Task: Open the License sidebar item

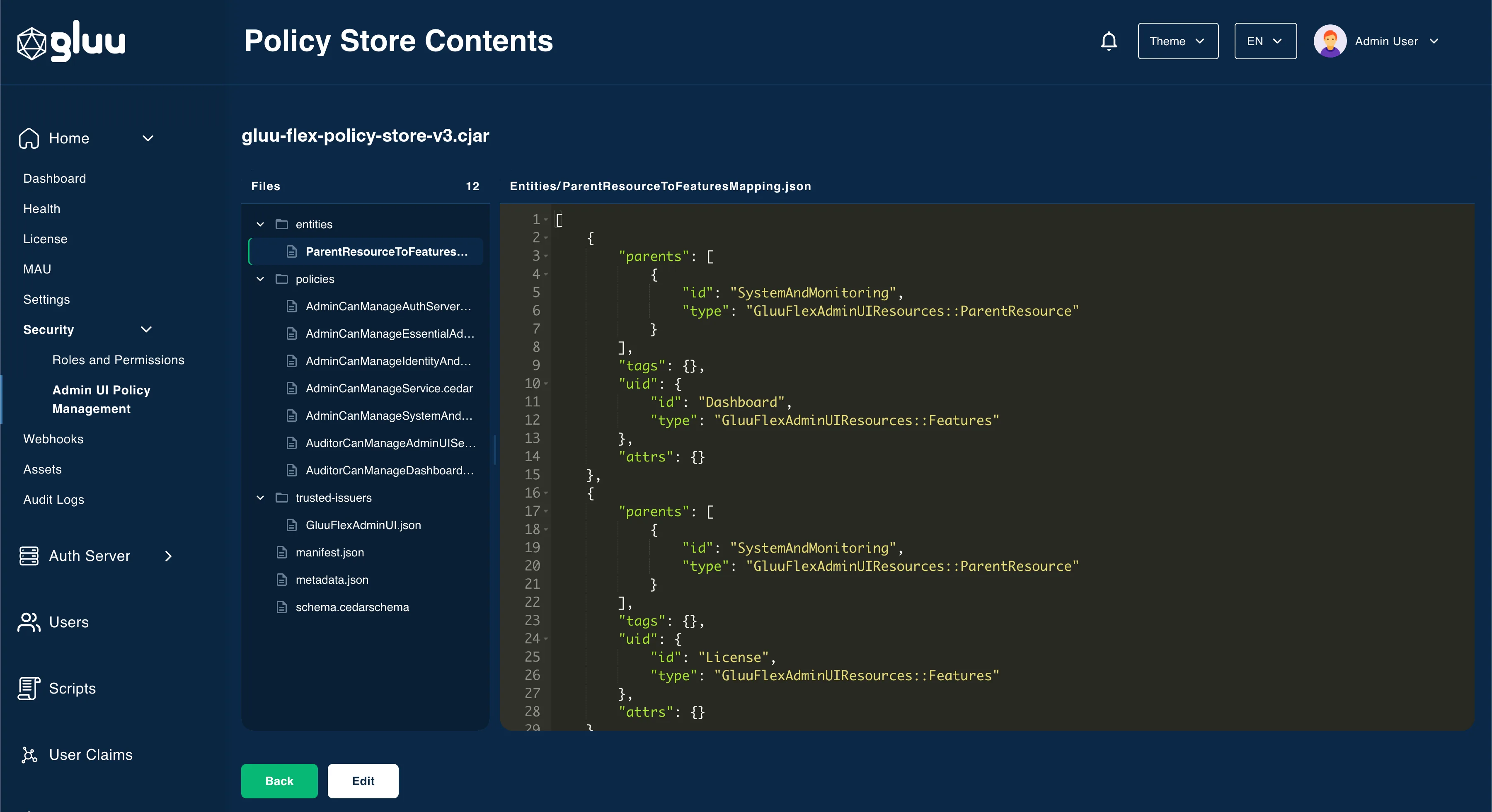Action: tap(45, 239)
